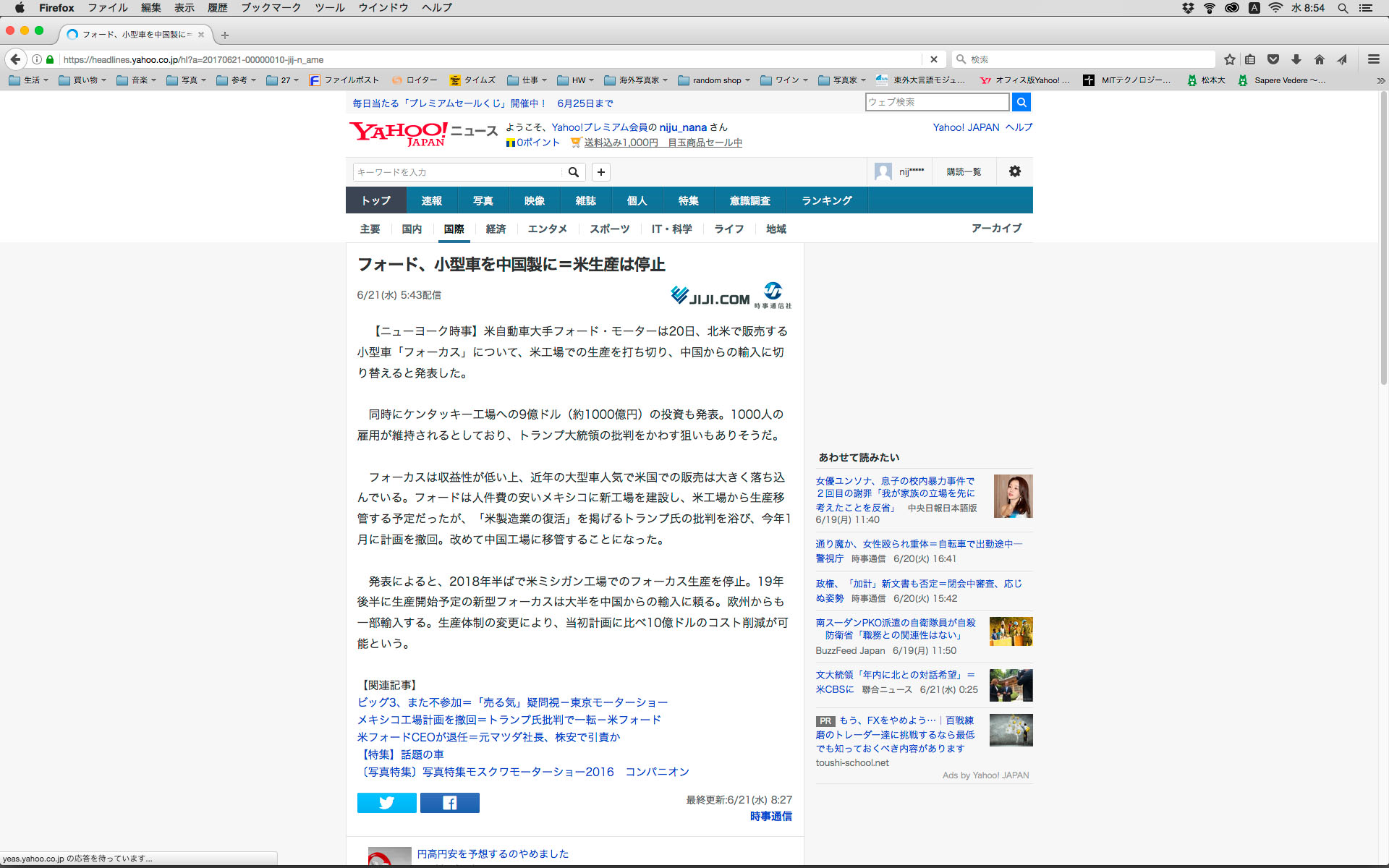Click the Facebook share button
Image resolution: width=1389 pixels, height=868 pixels.
449,803
